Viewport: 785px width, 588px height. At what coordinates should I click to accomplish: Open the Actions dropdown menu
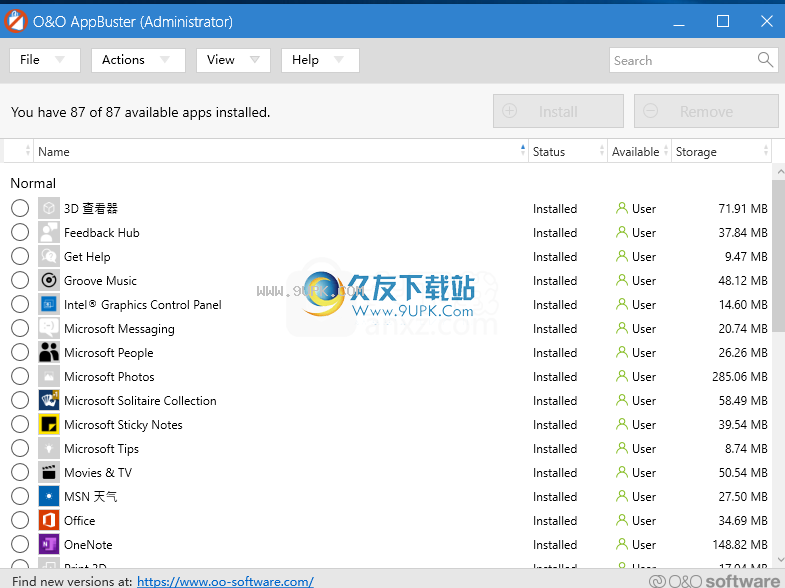(138, 60)
